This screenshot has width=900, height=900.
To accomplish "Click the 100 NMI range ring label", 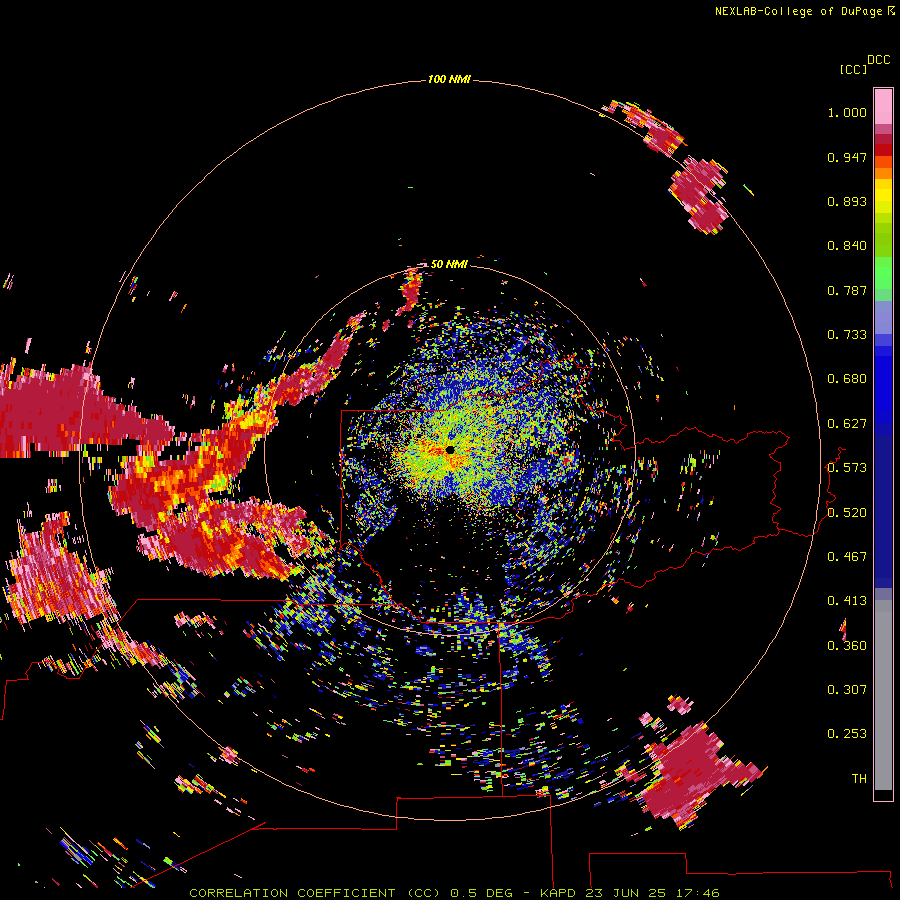I will [449, 79].
